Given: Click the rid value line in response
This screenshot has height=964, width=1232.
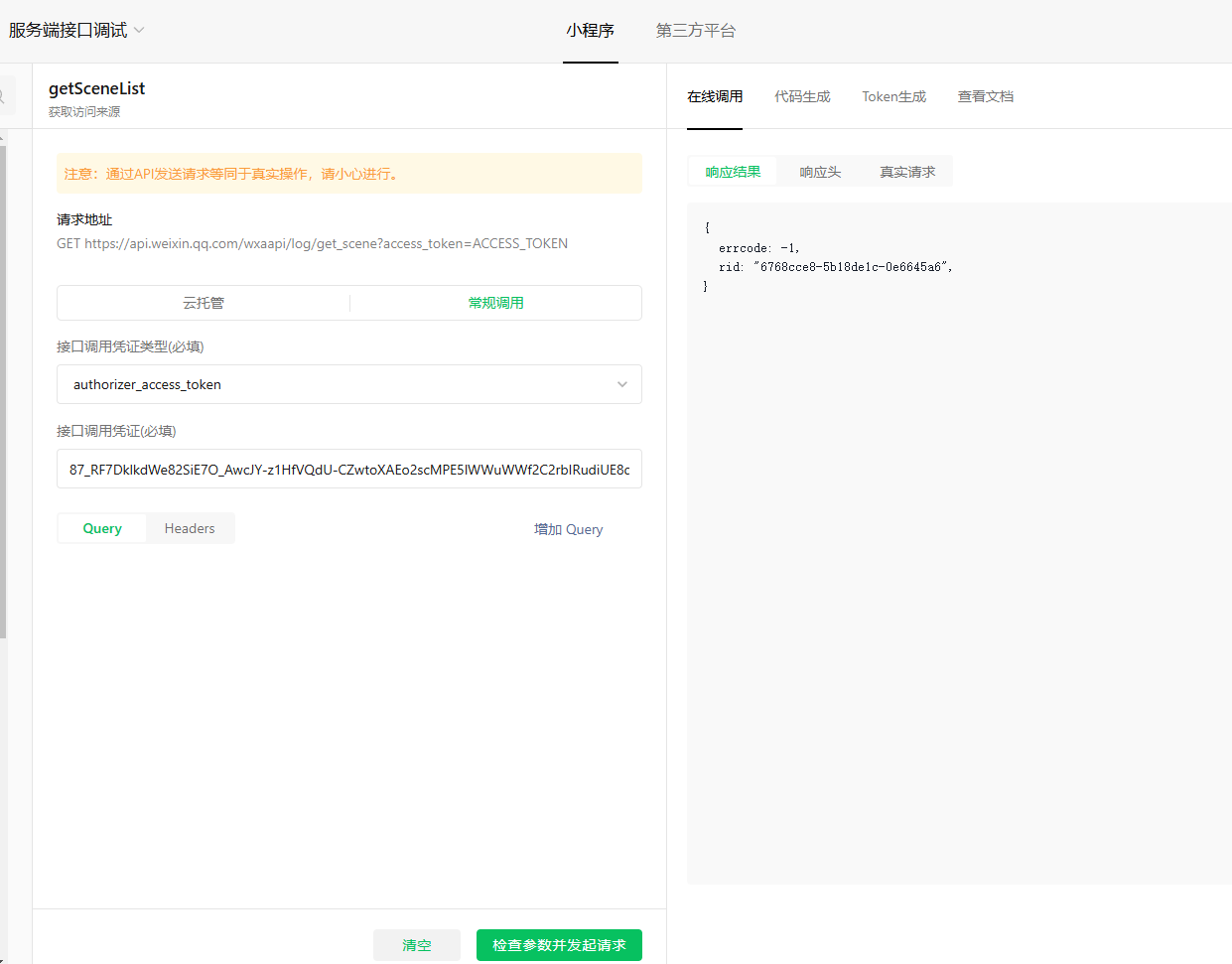Looking at the screenshot, I should pos(836,267).
